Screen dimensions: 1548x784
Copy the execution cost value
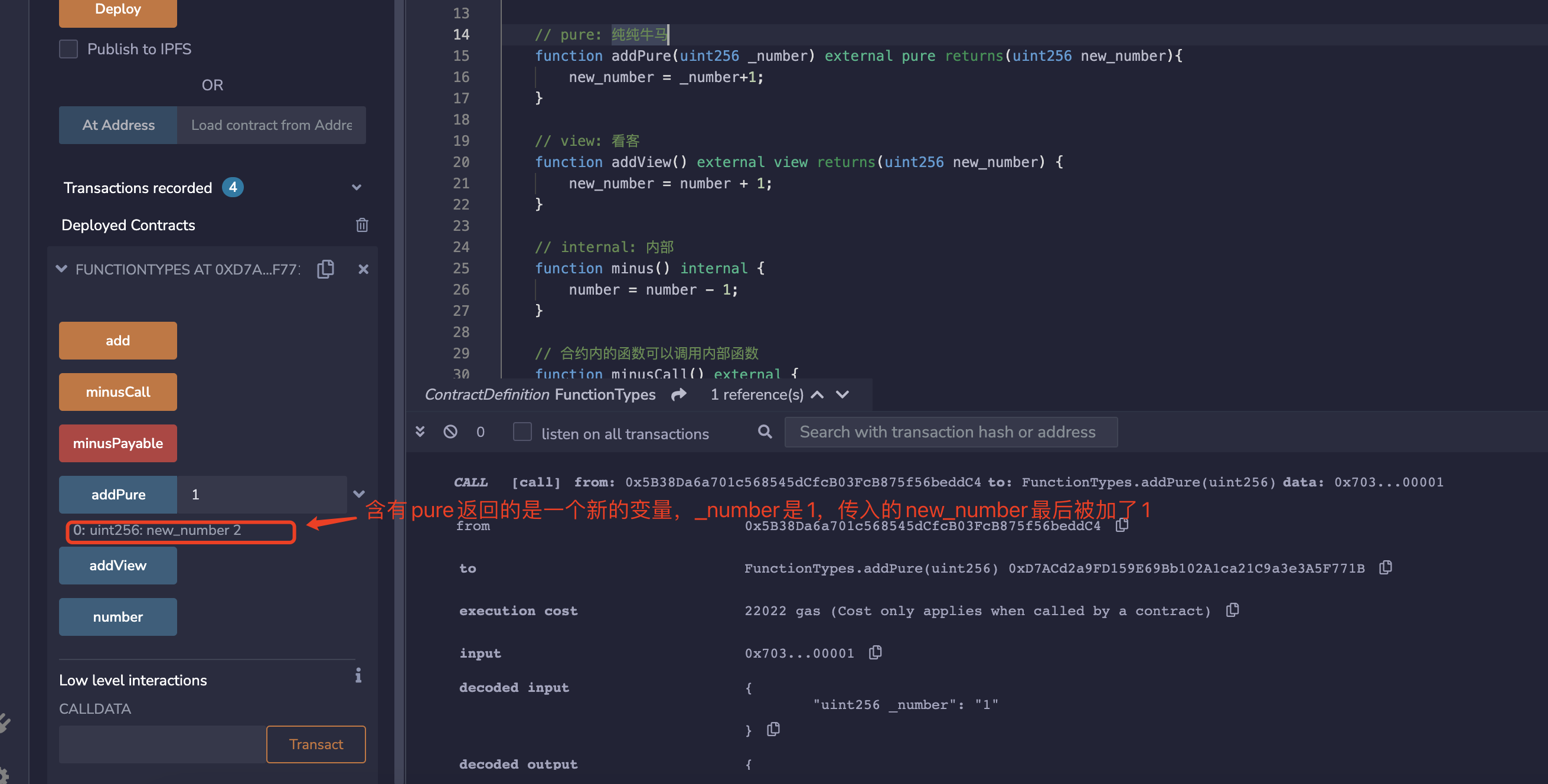[x=1232, y=610]
